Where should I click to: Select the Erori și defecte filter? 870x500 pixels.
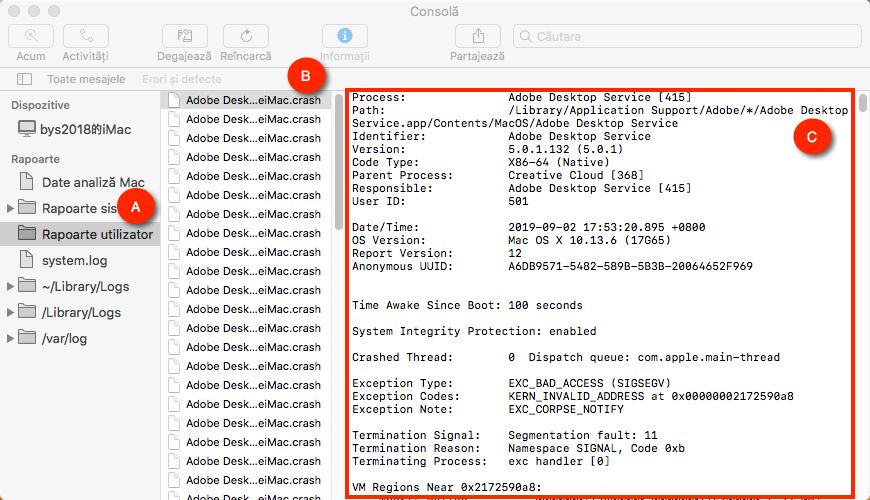(181, 79)
